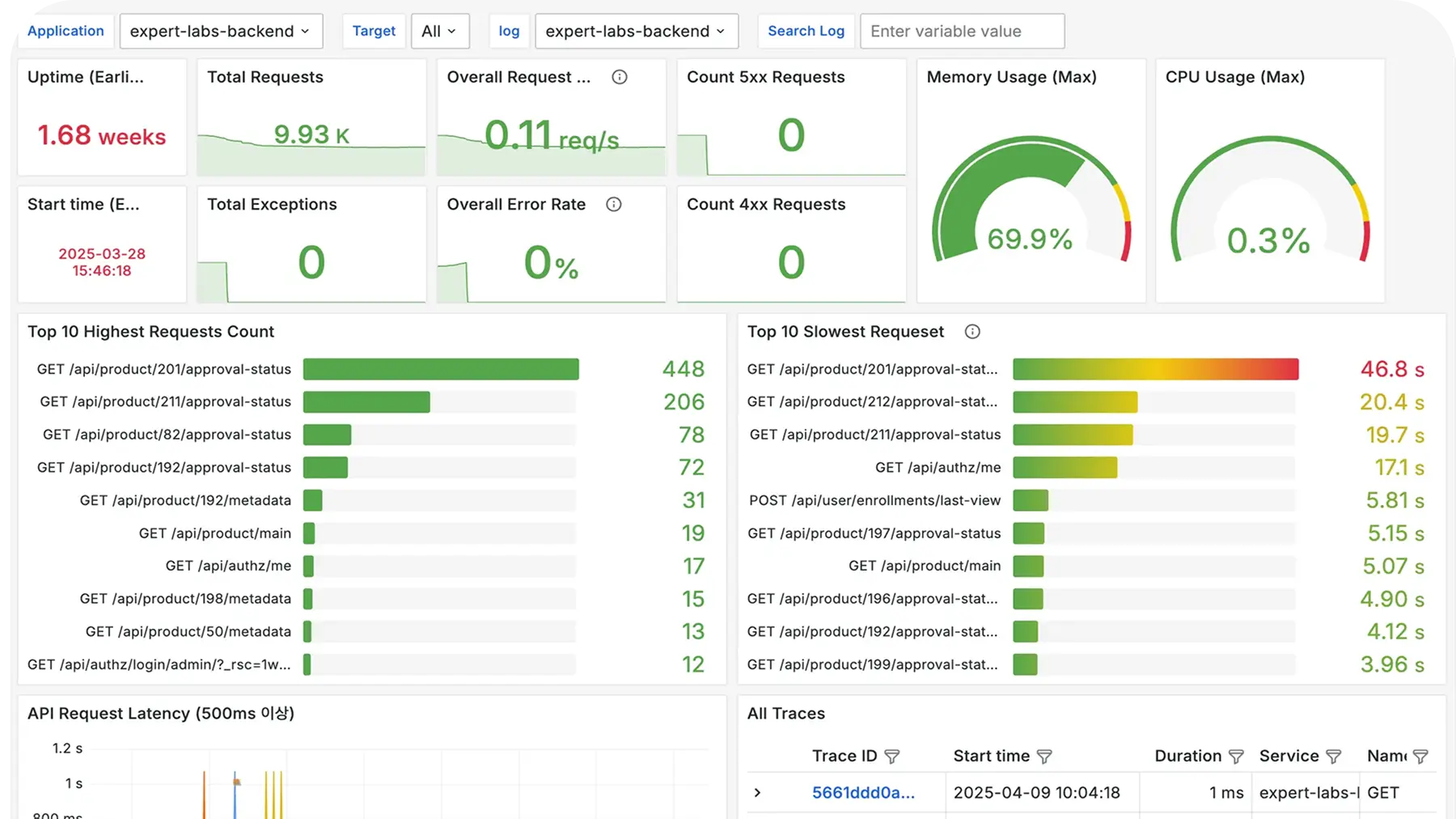Click the 201 approval-status bar in Highest Requests
Image resolution: width=1456 pixels, height=819 pixels.
pyautogui.click(x=441, y=369)
